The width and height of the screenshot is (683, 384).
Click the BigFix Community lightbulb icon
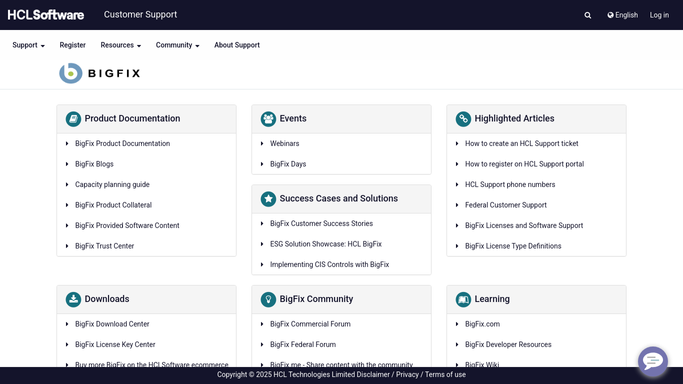click(x=268, y=299)
